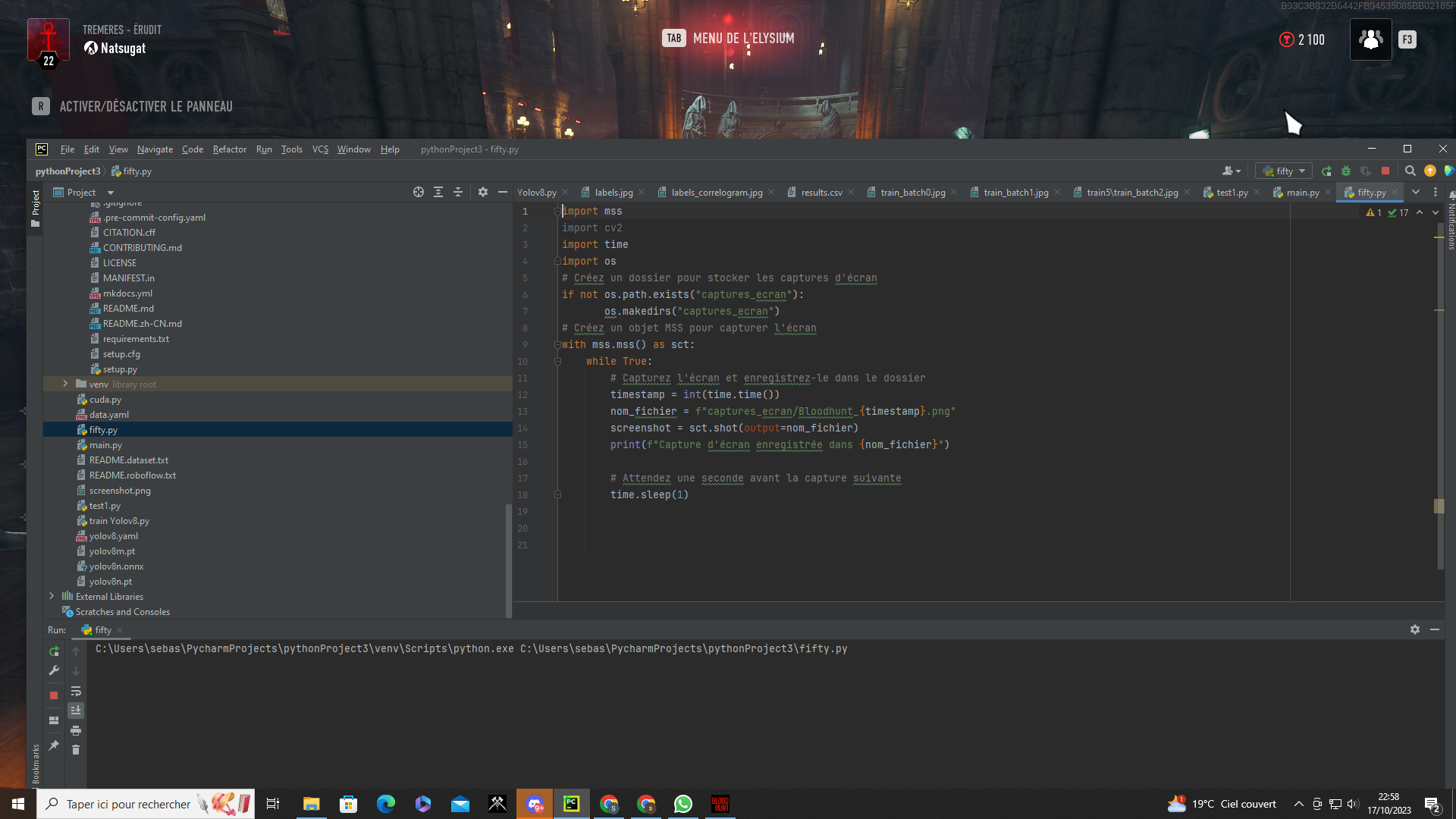The width and height of the screenshot is (1456, 819).
Task: Open WhatsApp from the taskbar
Action: (683, 804)
